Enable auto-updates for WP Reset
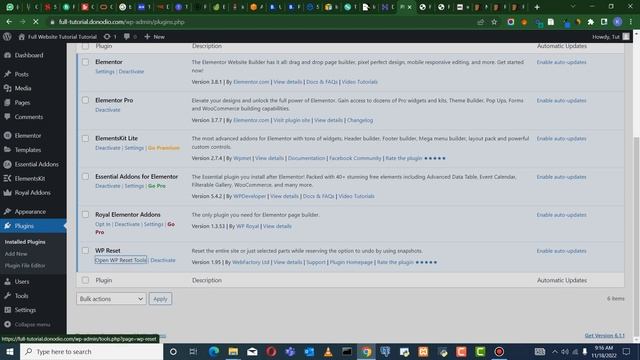This screenshot has width=640, height=360. (561, 251)
